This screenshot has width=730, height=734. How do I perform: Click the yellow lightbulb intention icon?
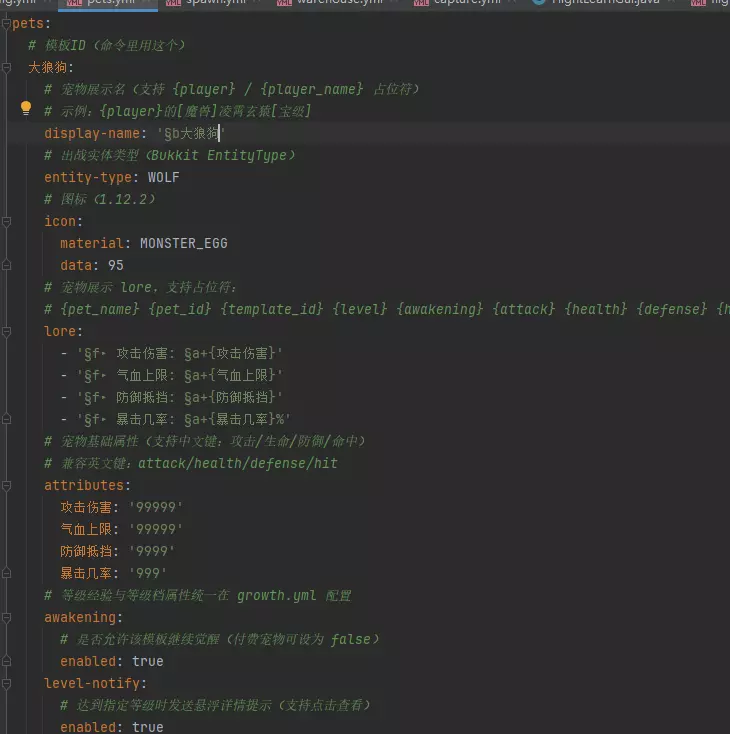[26, 109]
